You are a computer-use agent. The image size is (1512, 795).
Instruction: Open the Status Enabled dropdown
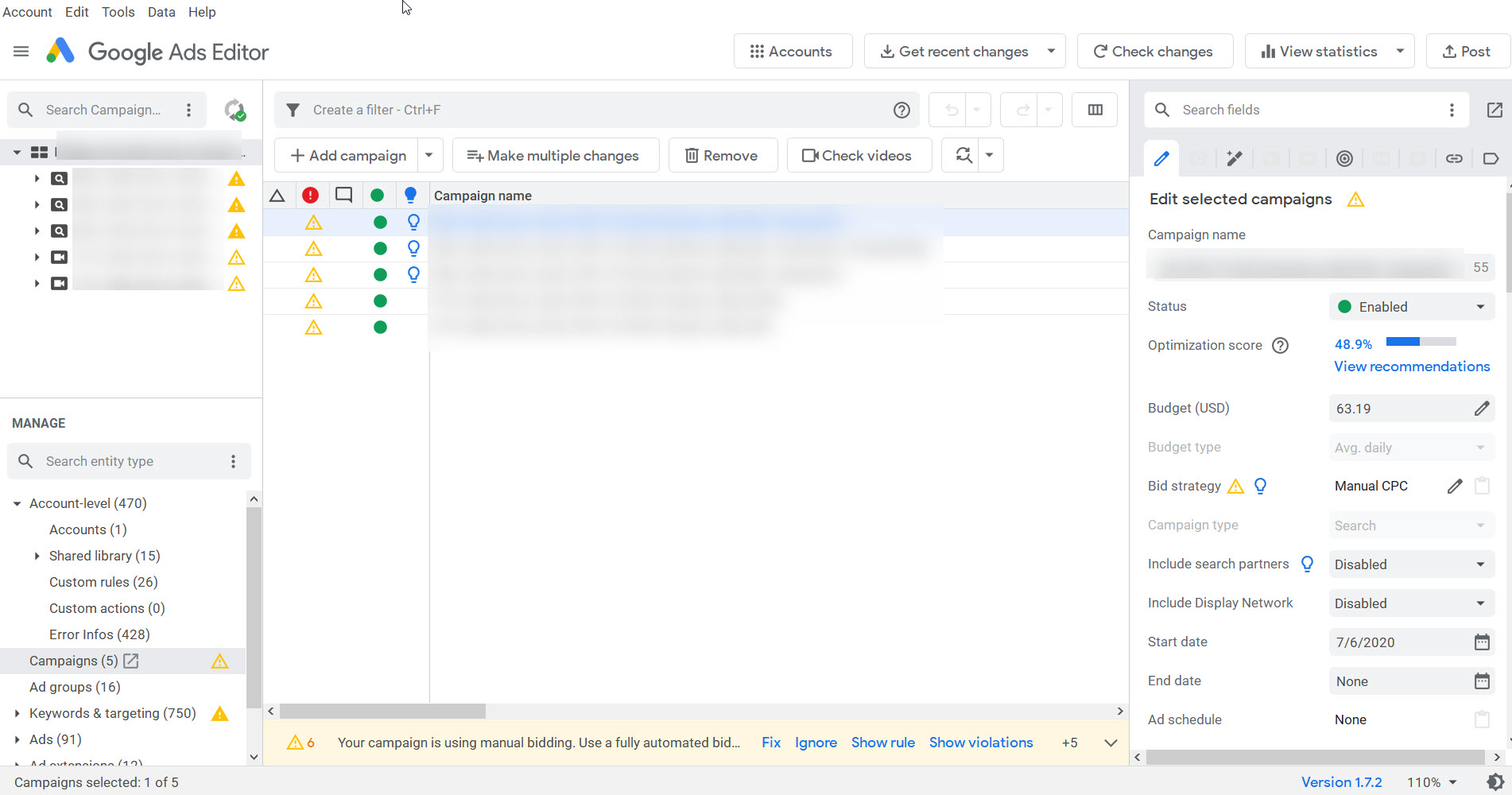[x=1411, y=306]
